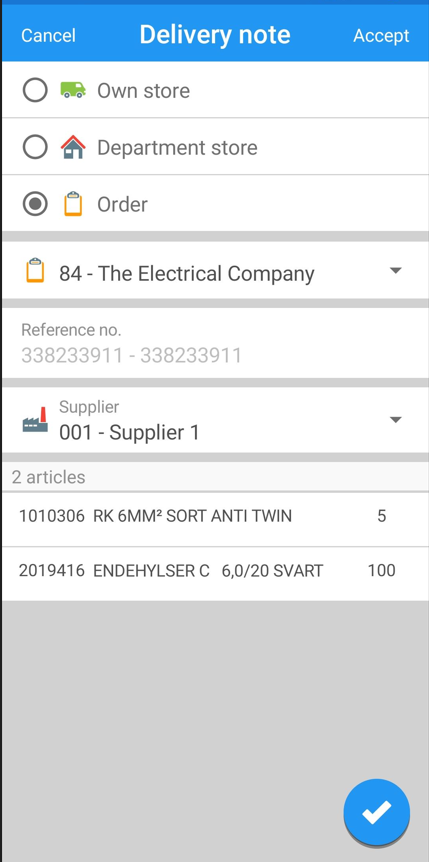429x862 pixels.
Task: Click the clipboard icon beside Order
Action: (x=73, y=203)
